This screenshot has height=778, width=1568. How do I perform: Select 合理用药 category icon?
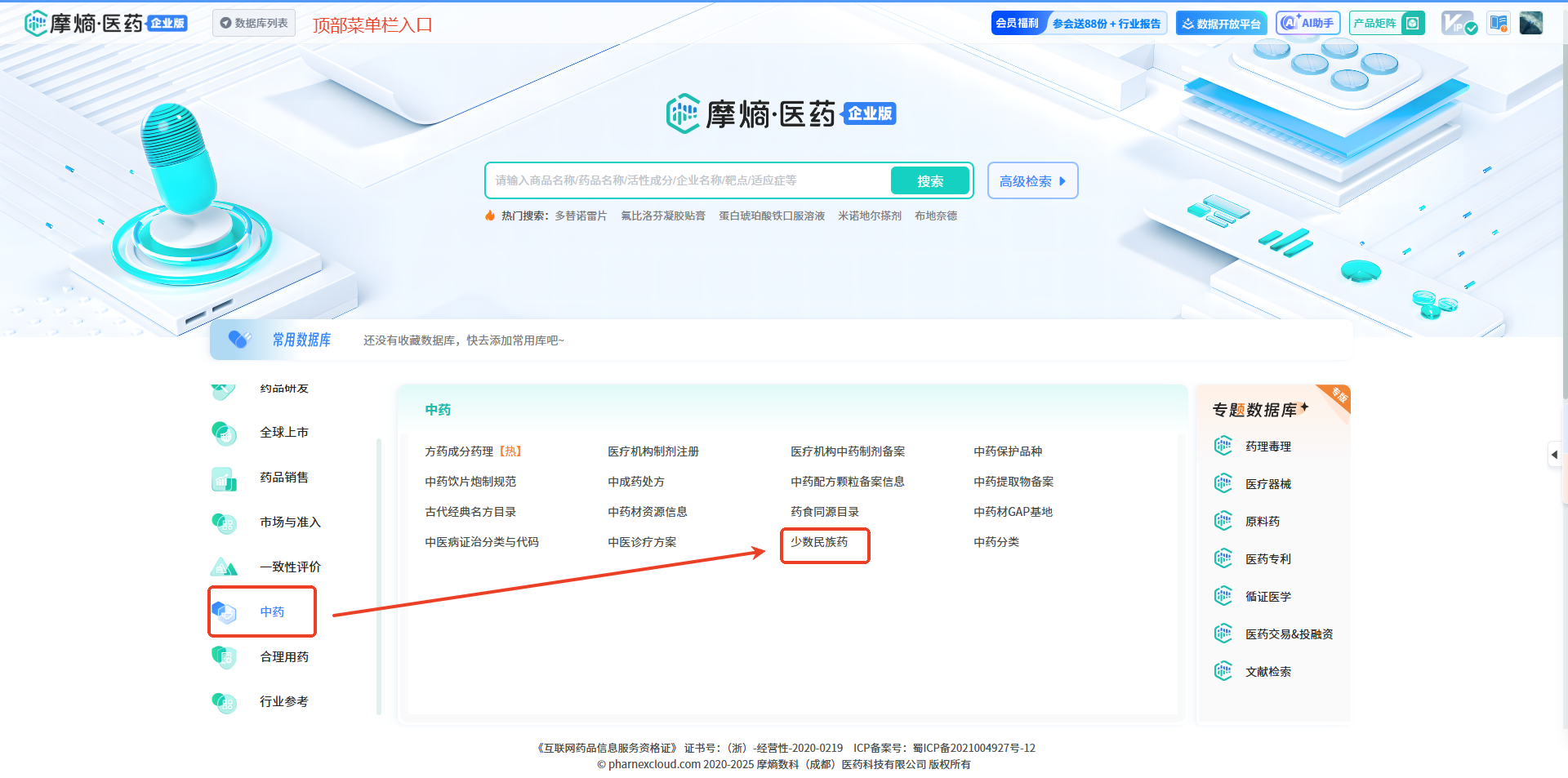224,656
